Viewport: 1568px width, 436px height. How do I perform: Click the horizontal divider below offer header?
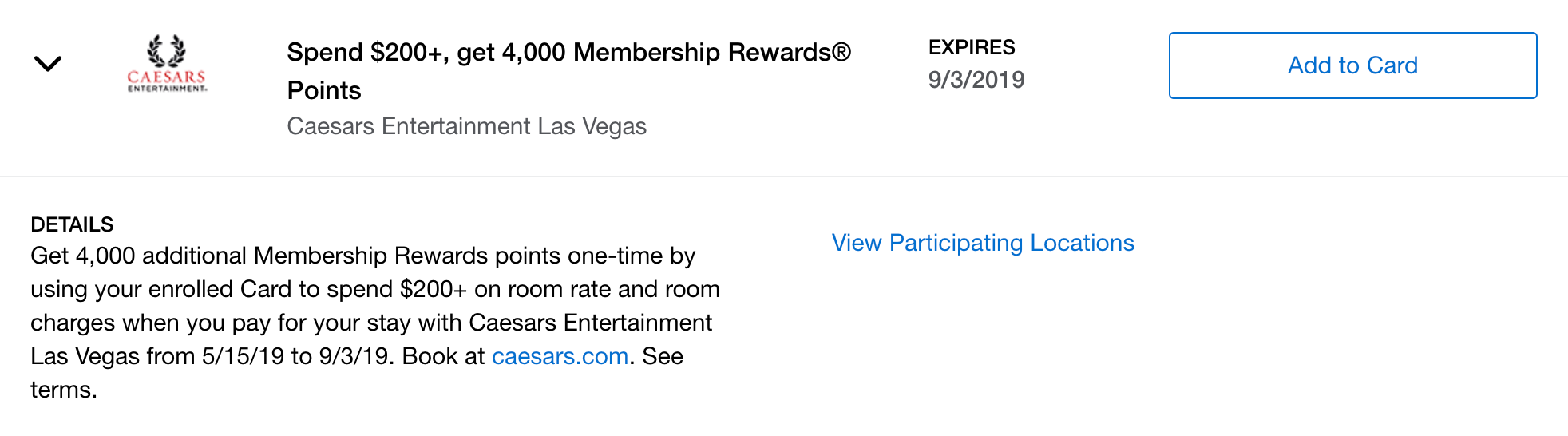(784, 176)
